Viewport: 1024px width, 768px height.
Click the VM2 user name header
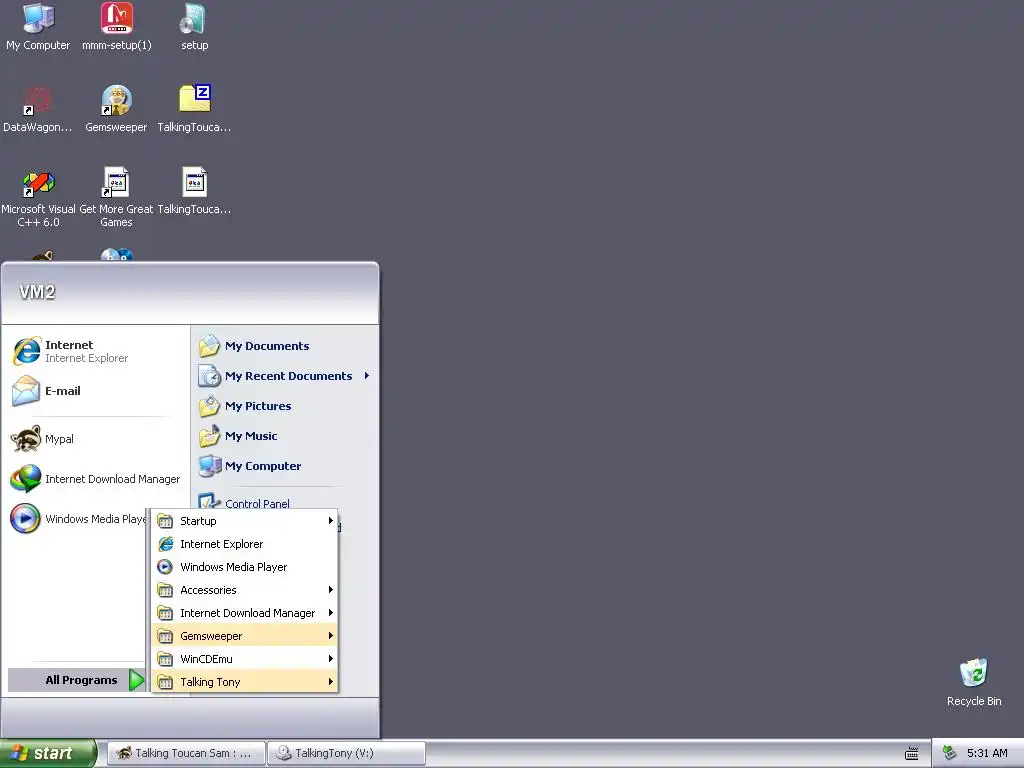(x=37, y=292)
